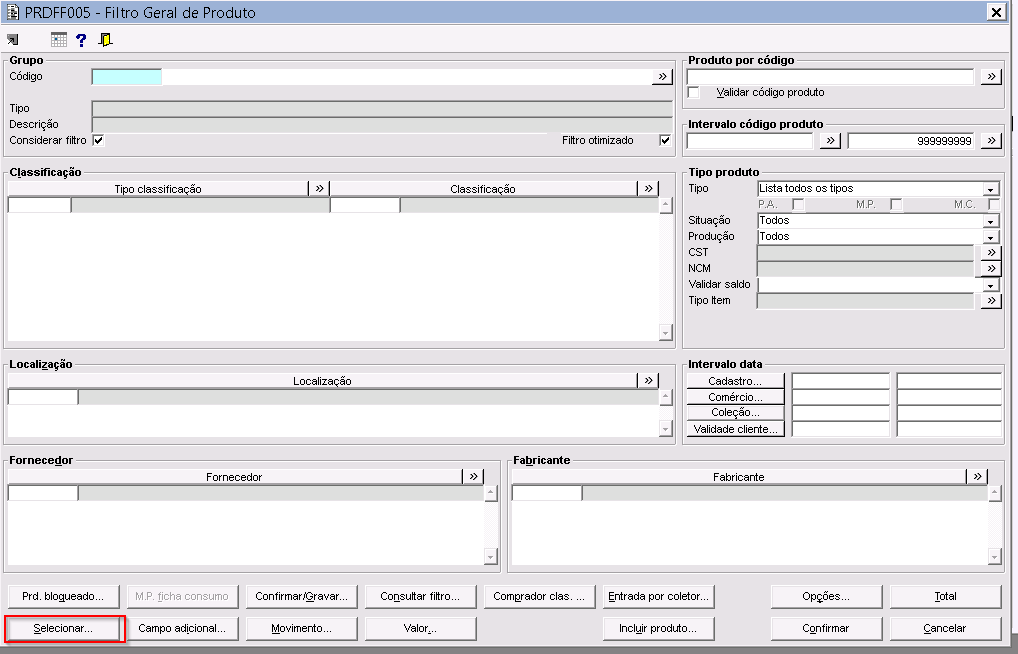The image size is (1018, 654).
Task: Click the Localização code cell
Action: point(43,397)
